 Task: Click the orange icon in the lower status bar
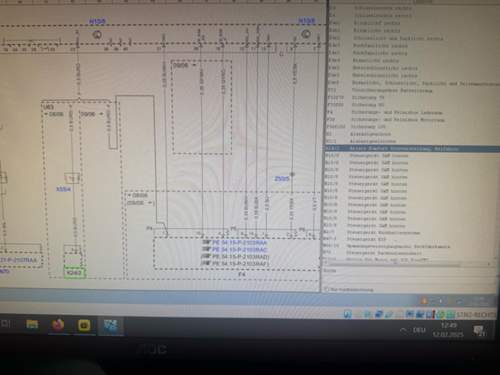coord(424,301)
